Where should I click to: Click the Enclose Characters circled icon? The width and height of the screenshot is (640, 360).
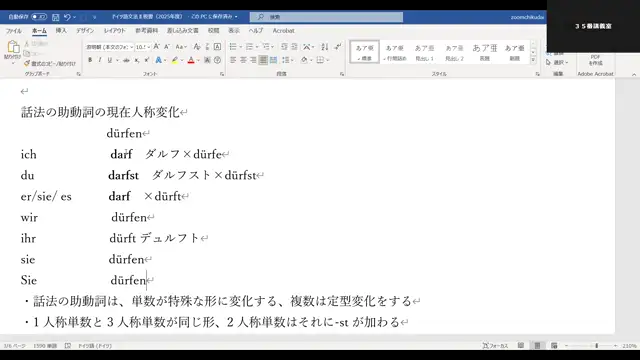(x=217, y=60)
